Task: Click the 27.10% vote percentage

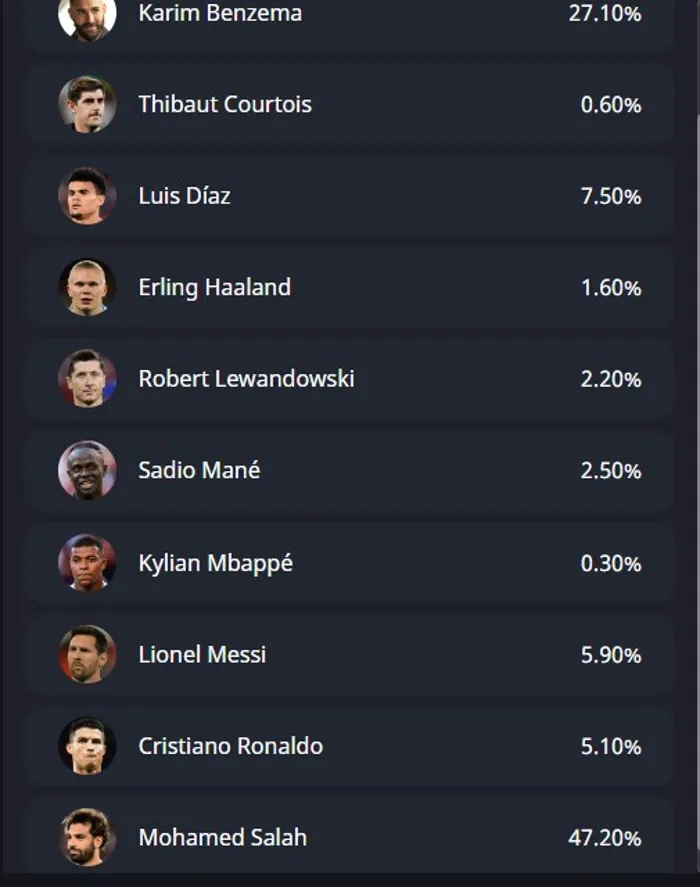Action: (x=605, y=13)
